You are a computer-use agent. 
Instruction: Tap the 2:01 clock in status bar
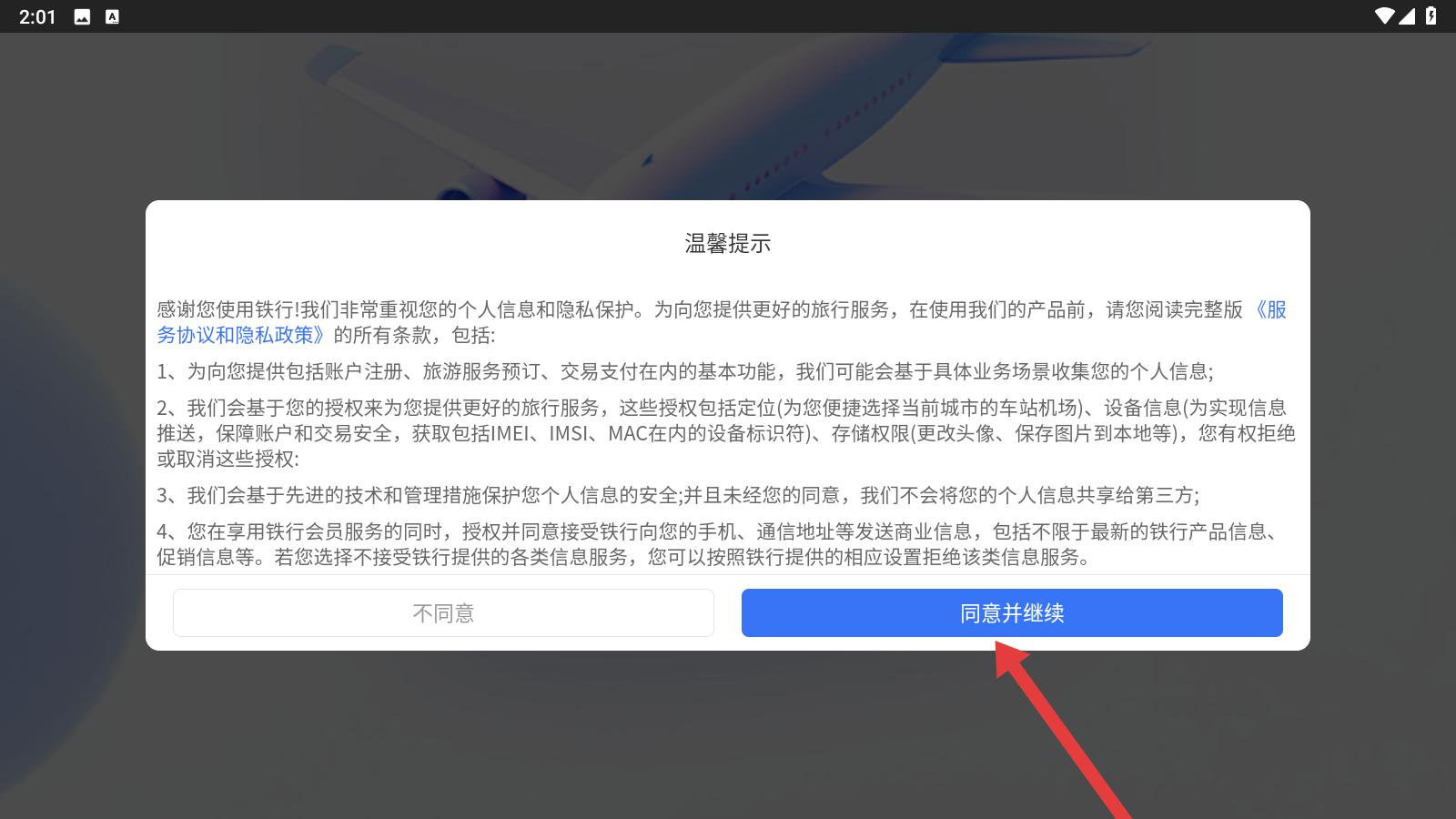(x=37, y=16)
